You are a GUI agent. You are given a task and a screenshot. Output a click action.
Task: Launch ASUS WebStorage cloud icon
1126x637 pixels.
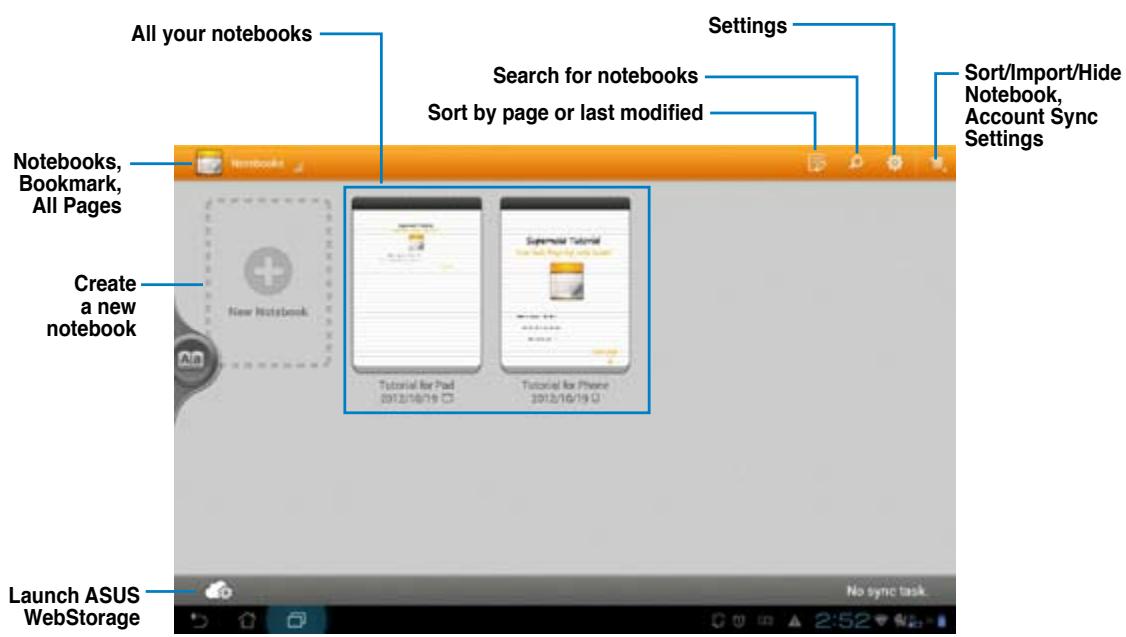[x=218, y=591]
